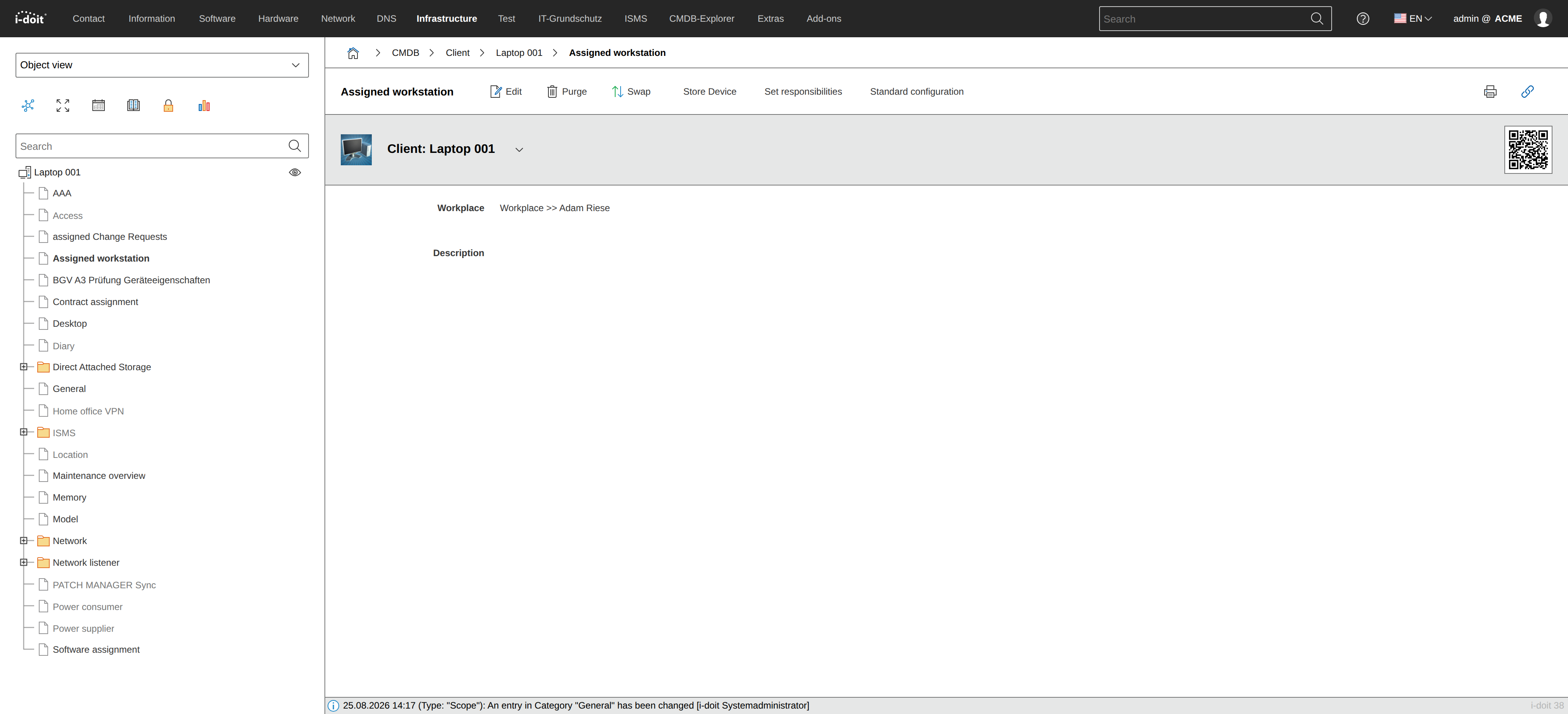1568x714 pixels.
Task: Select the Memory tree item
Action: tap(69, 498)
